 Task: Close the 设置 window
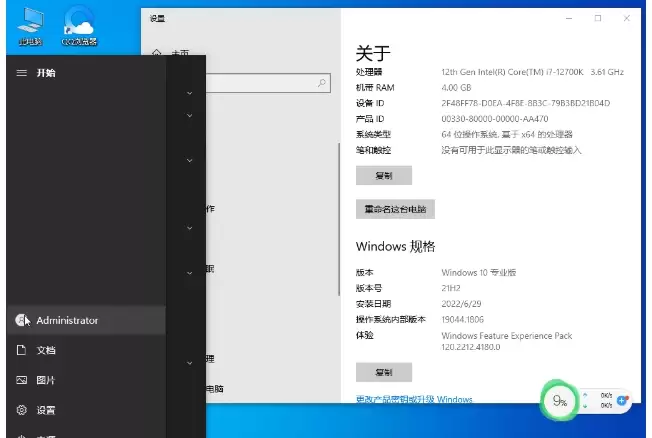pyautogui.click(x=627, y=18)
